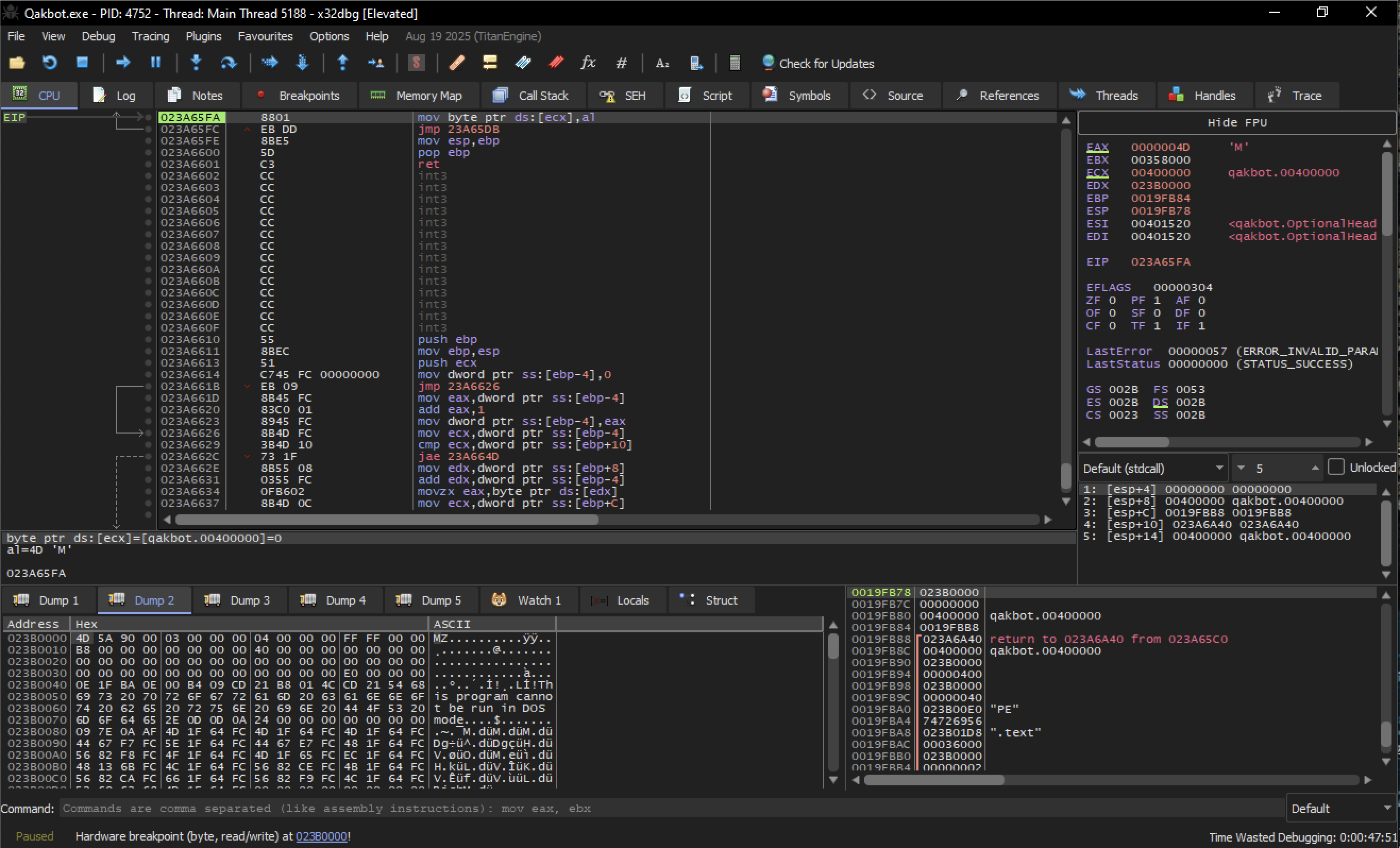Open Scylla with the S icon

[x=417, y=63]
